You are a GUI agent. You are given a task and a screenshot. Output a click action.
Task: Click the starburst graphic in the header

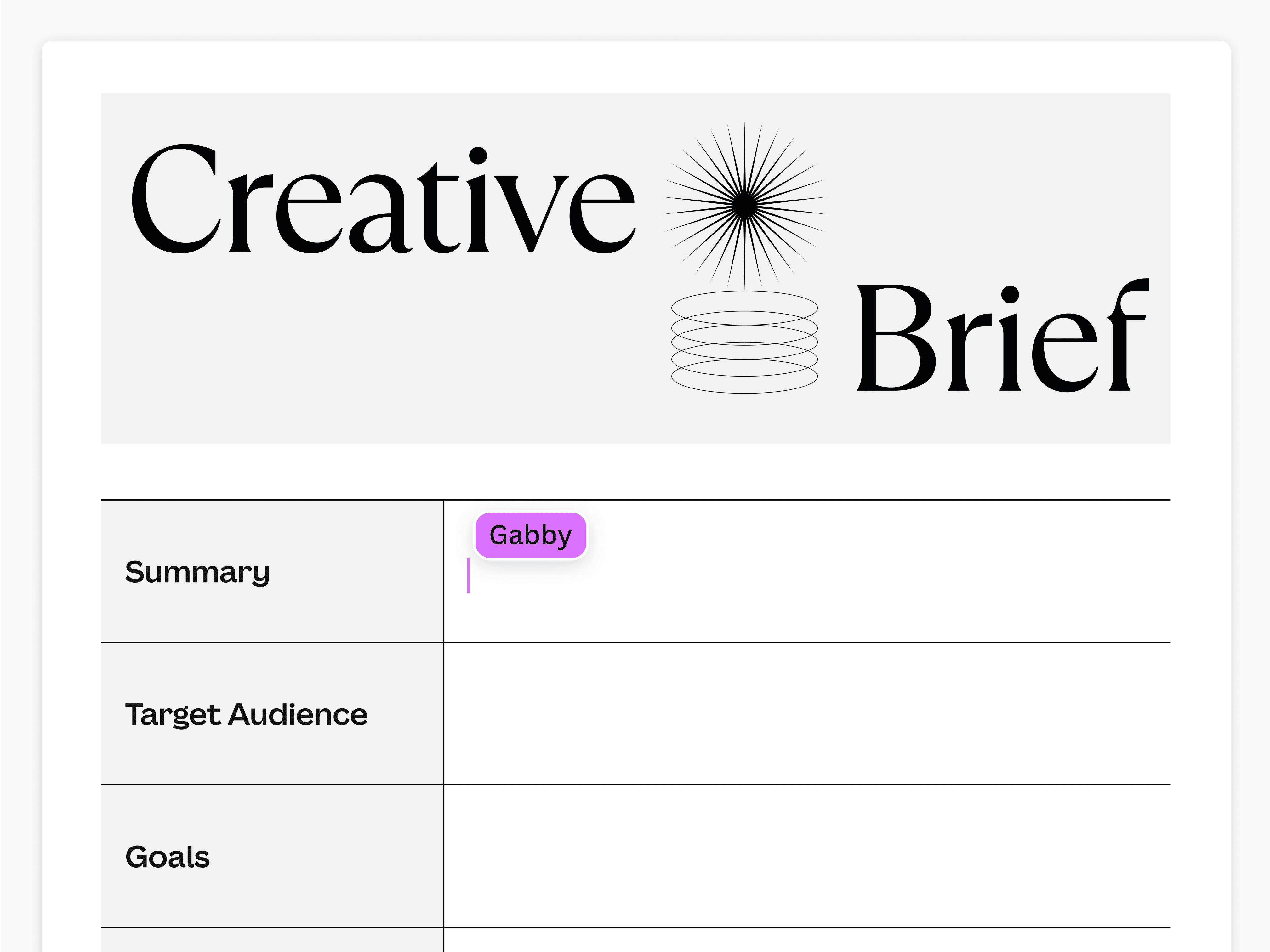[744, 205]
